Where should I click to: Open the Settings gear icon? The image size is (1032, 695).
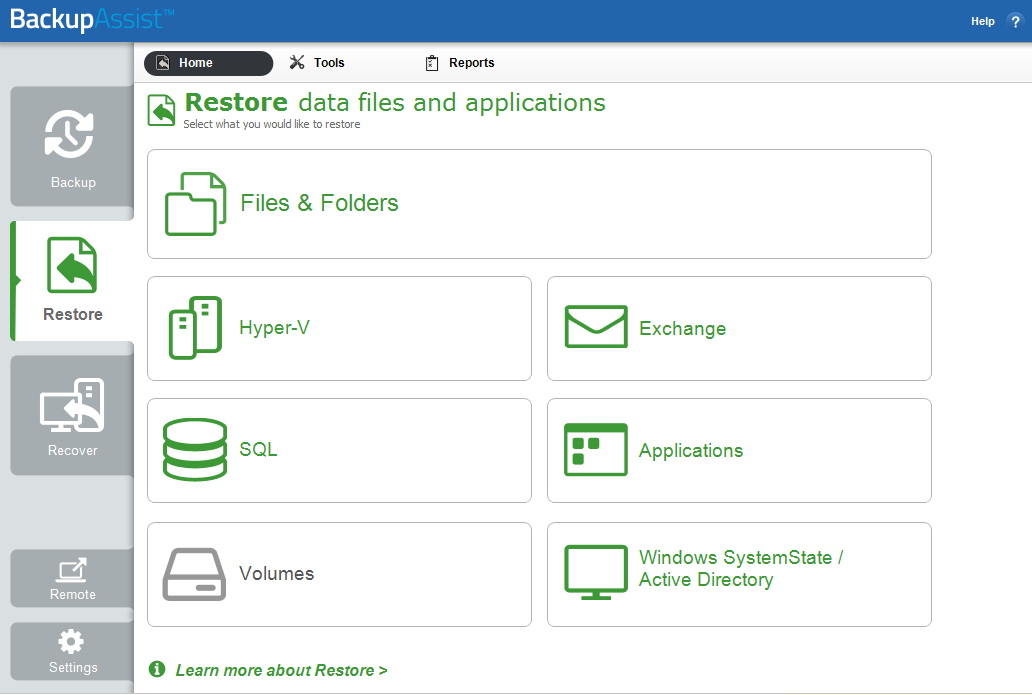[71, 642]
